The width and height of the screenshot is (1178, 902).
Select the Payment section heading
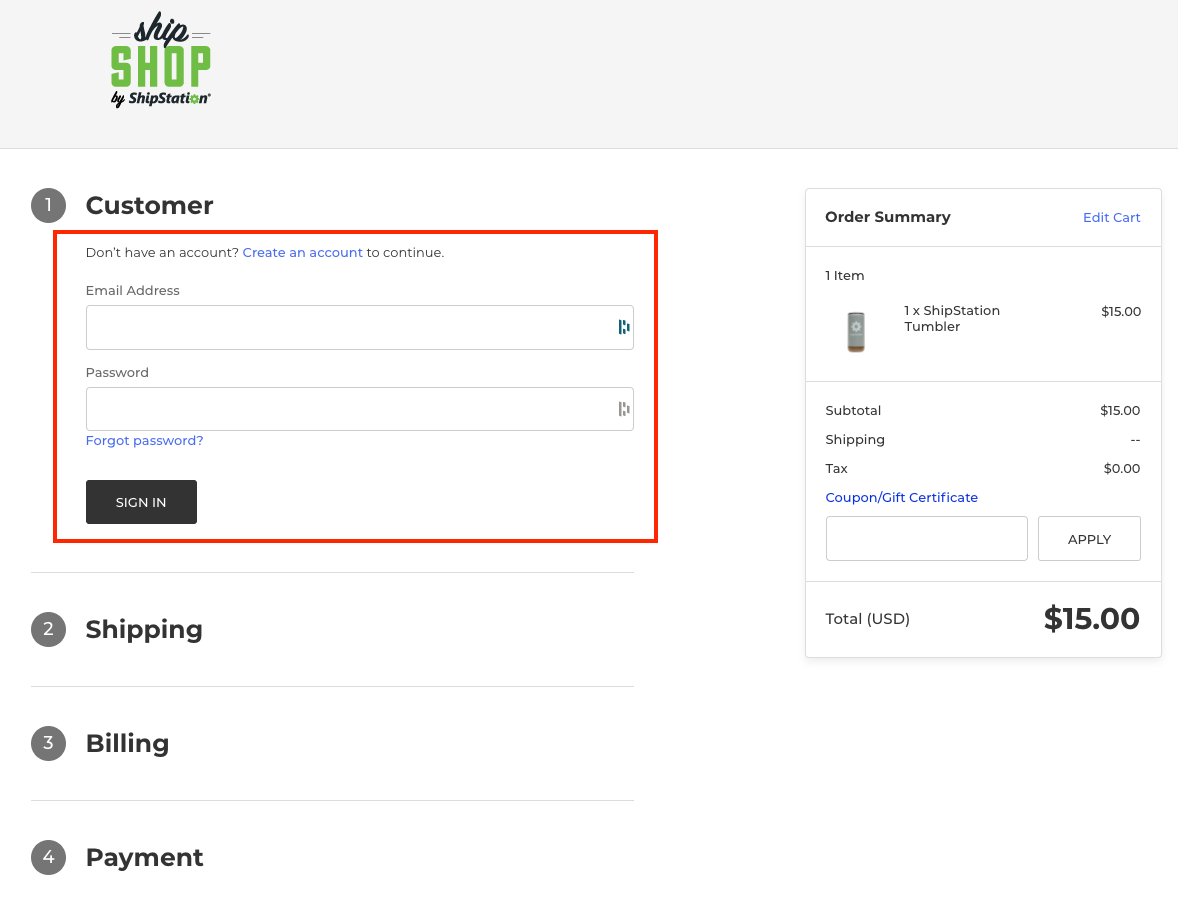144,857
